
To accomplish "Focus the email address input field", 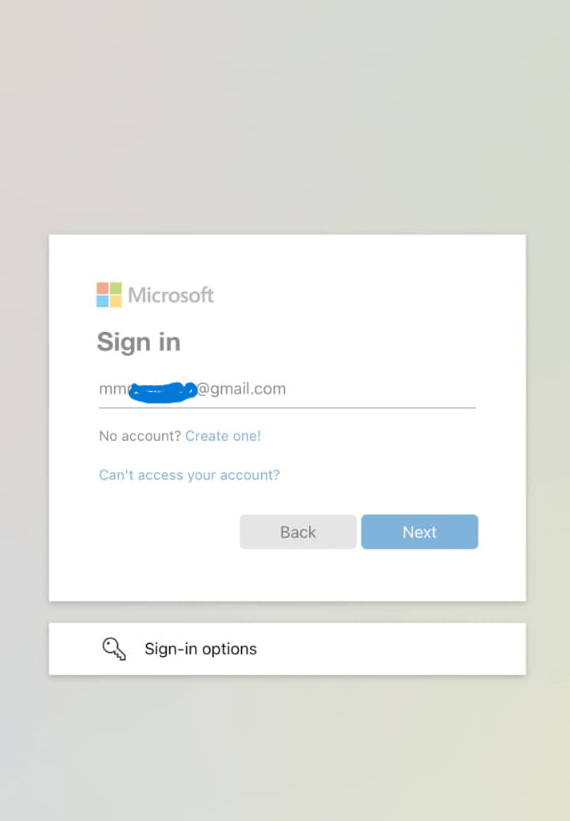I will coord(287,390).
